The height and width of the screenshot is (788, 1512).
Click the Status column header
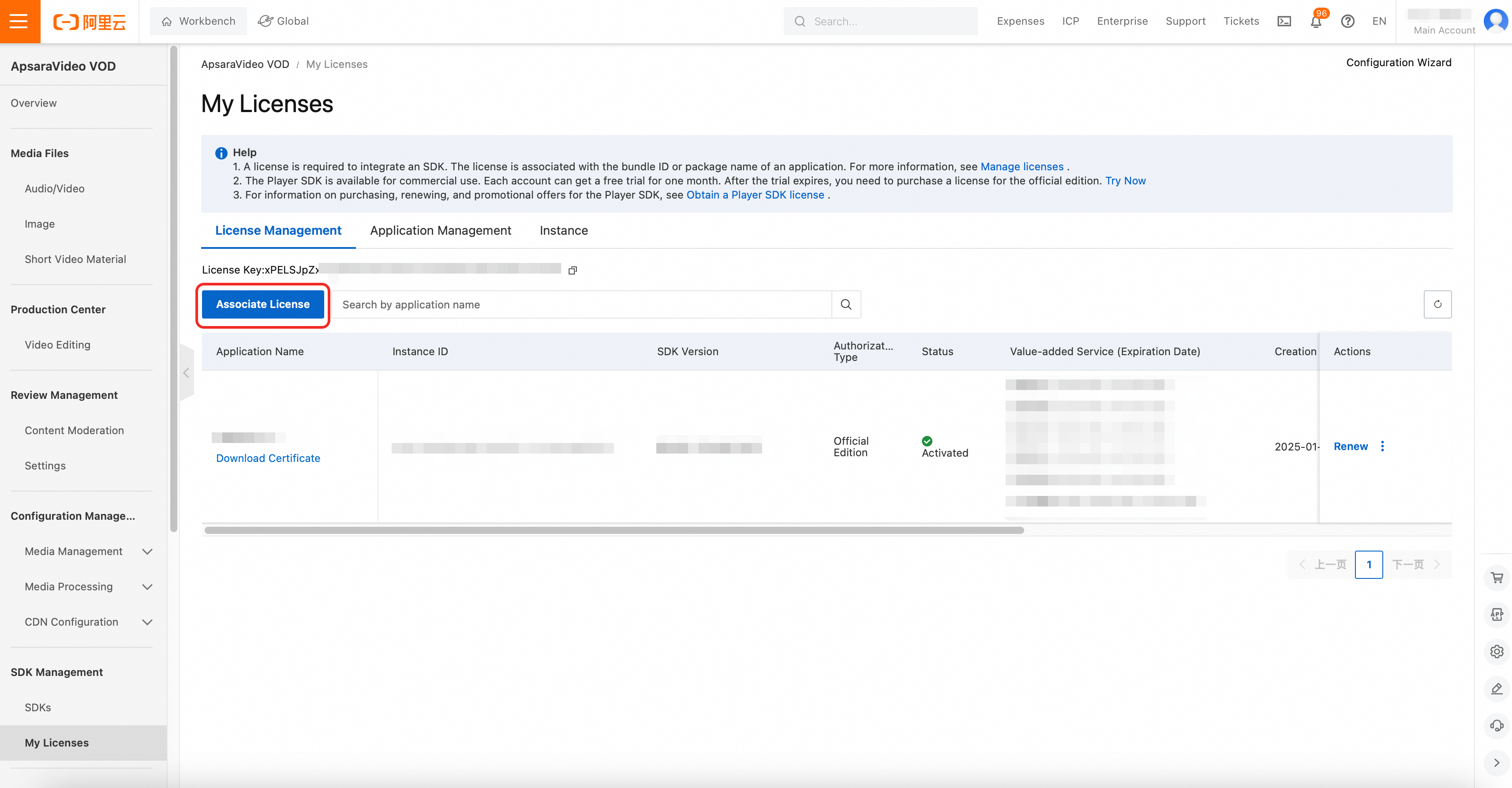[x=937, y=352]
